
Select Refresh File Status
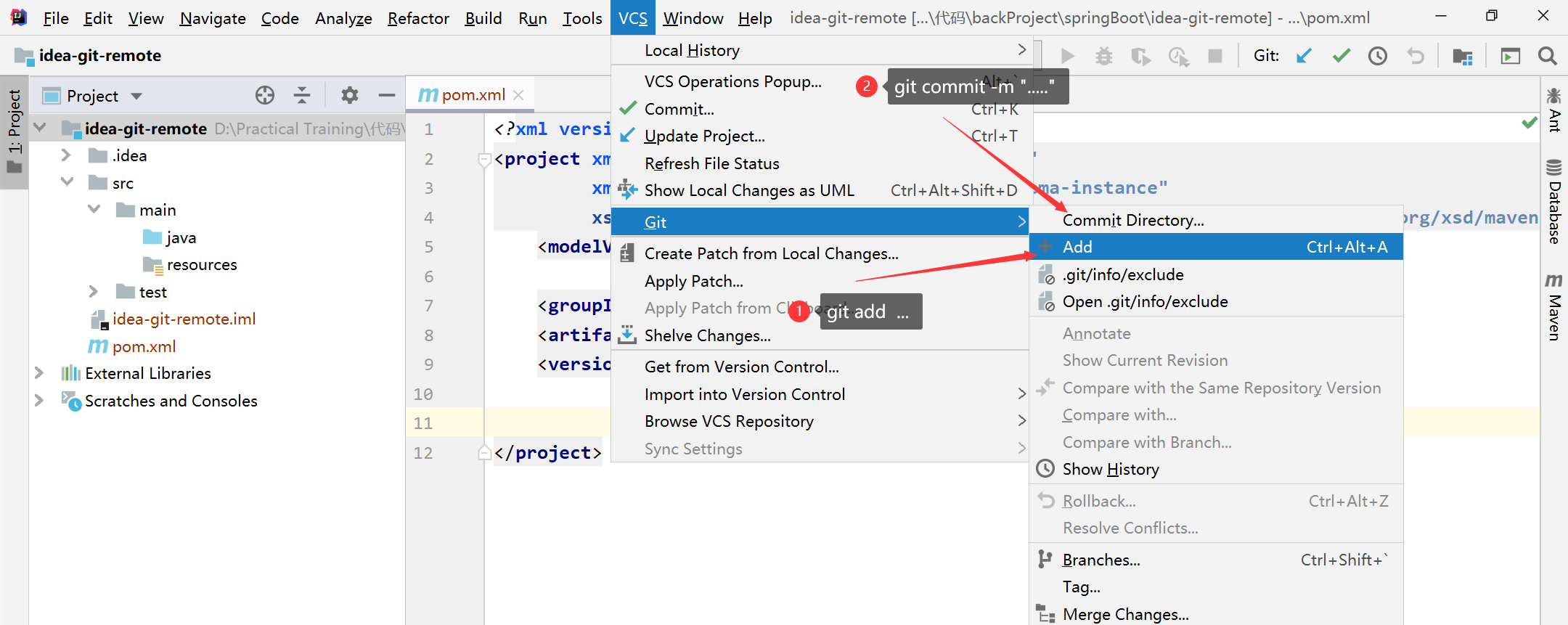(820, 163)
